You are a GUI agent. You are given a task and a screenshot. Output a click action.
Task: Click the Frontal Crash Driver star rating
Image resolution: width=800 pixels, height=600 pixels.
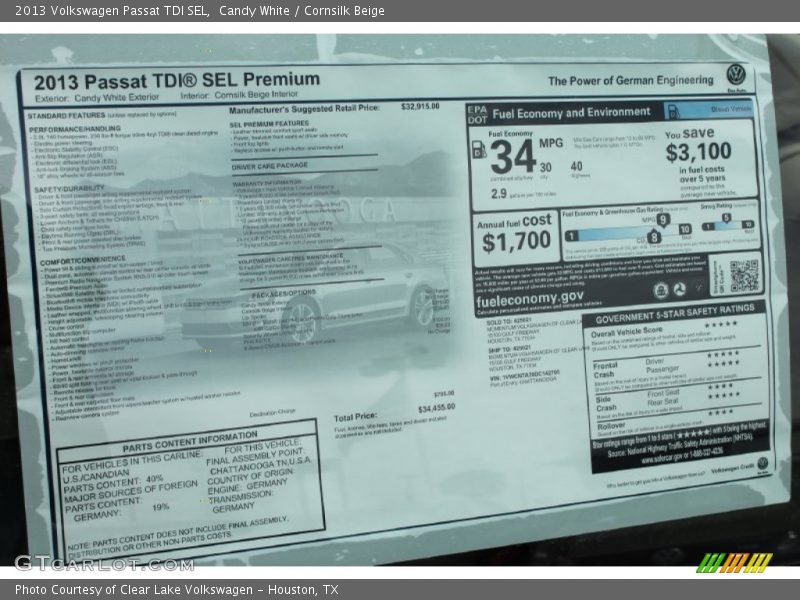pyautogui.click(x=723, y=354)
